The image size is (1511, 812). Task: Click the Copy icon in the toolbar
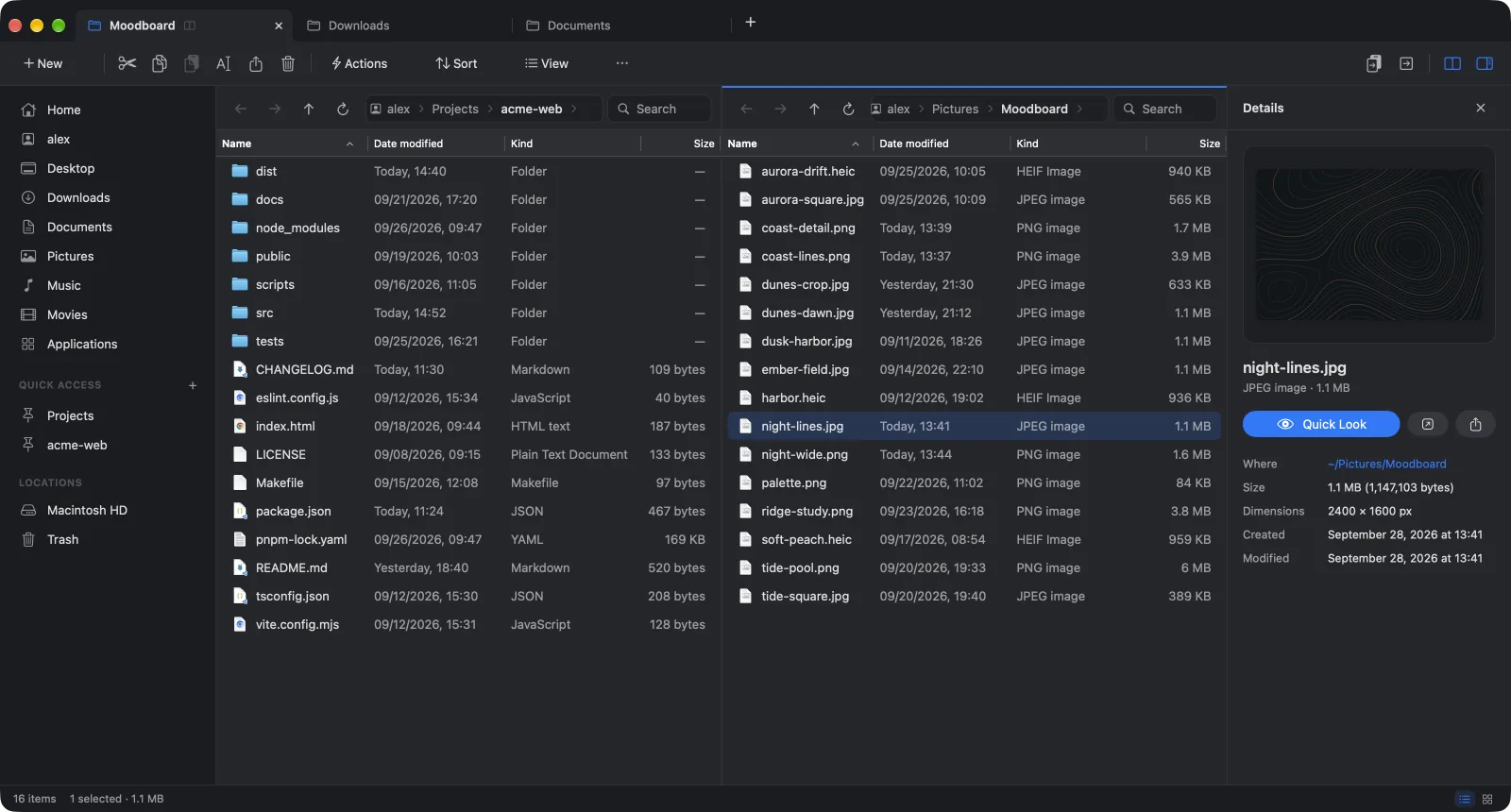pyautogui.click(x=160, y=63)
